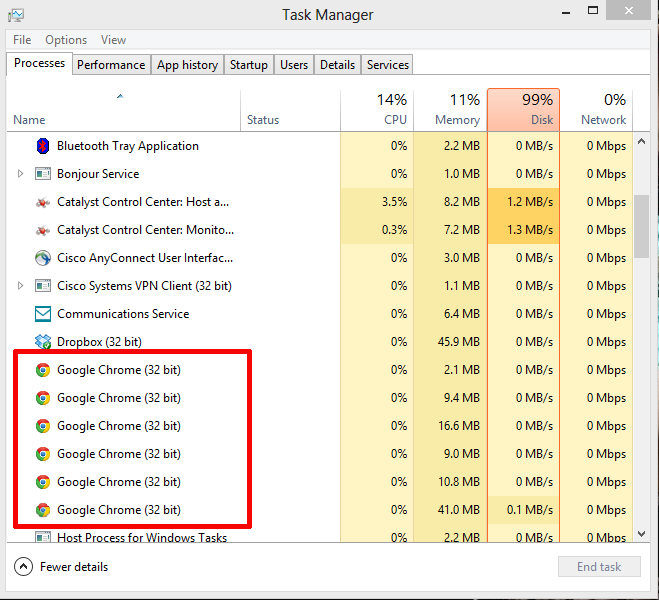Click the 45.9 MB memory value
This screenshot has width=659, height=600.
click(459, 342)
